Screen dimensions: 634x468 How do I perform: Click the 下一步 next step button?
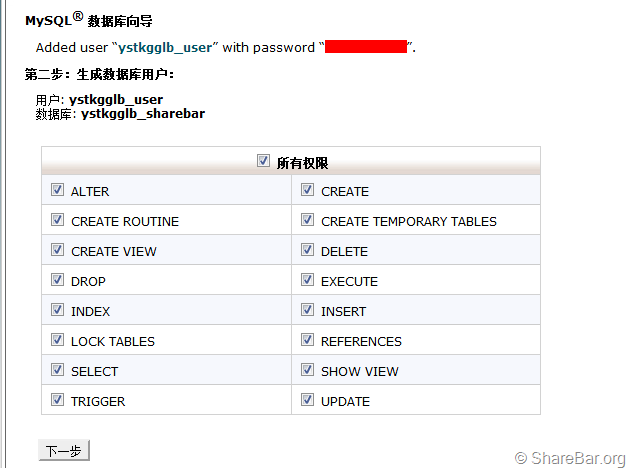(63, 451)
